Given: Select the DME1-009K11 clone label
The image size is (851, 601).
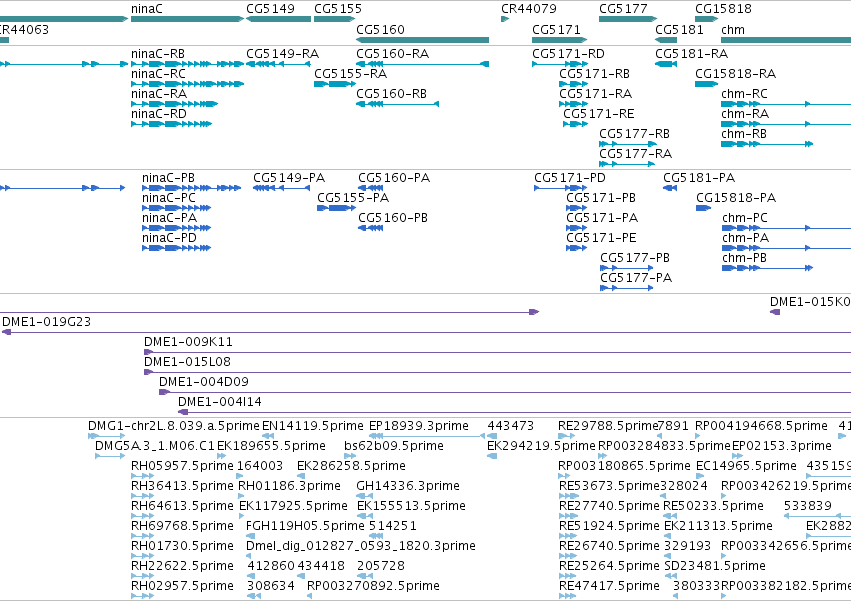Looking at the screenshot, I should 188,342.
